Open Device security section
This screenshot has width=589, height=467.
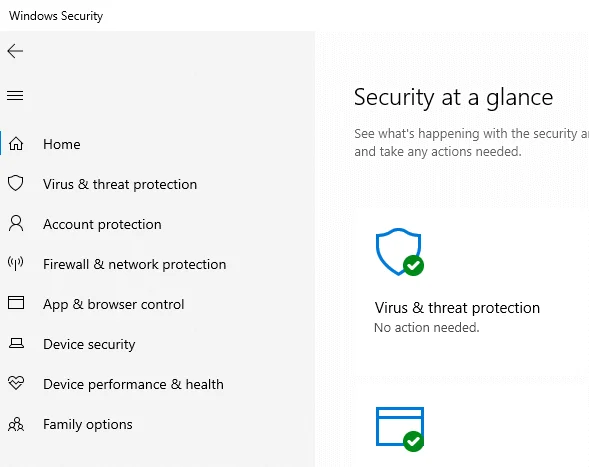pos(89,345)
